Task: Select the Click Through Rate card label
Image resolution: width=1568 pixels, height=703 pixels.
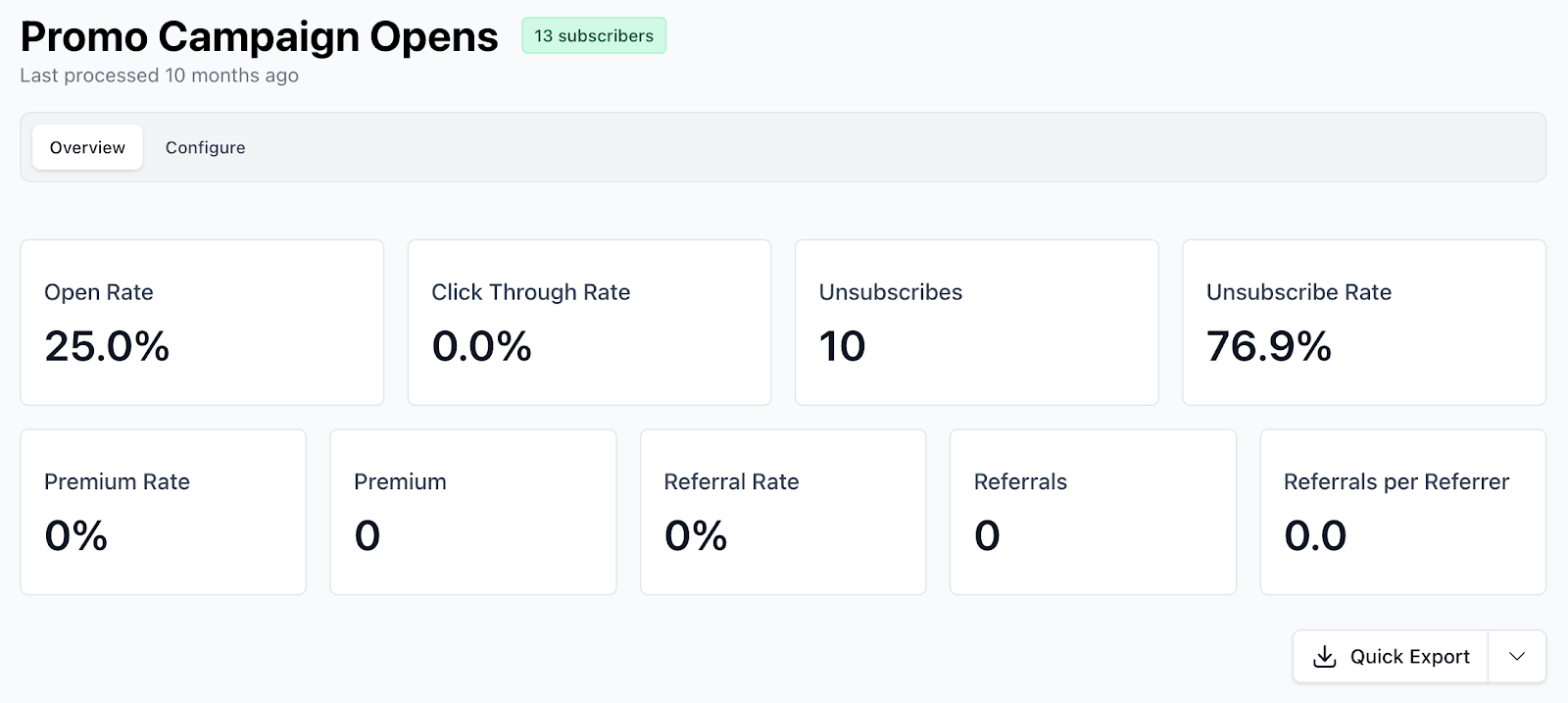Action: [530, 292]
